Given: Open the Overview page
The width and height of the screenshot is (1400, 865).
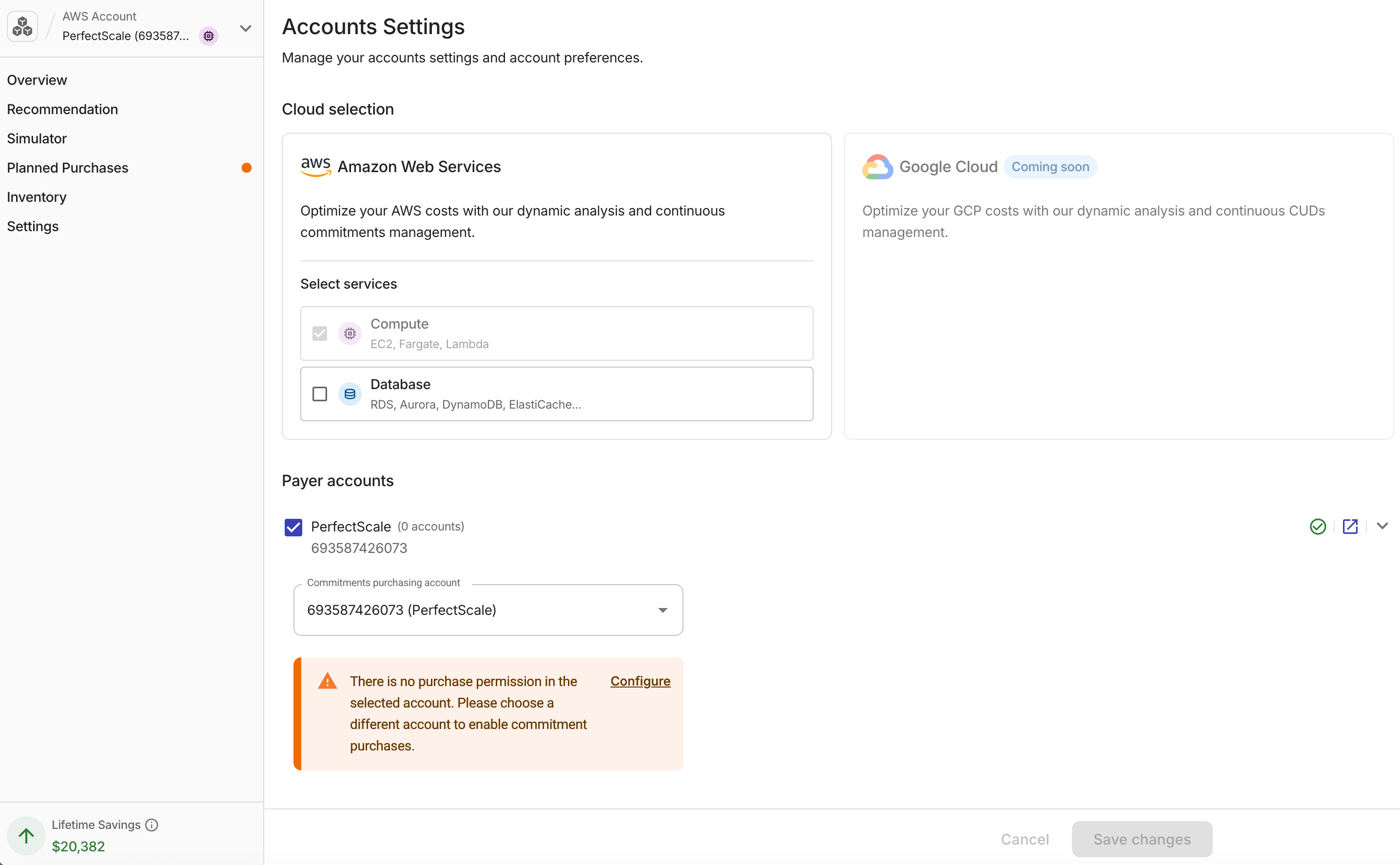Looking at the screenshot, I should (37, 80).
